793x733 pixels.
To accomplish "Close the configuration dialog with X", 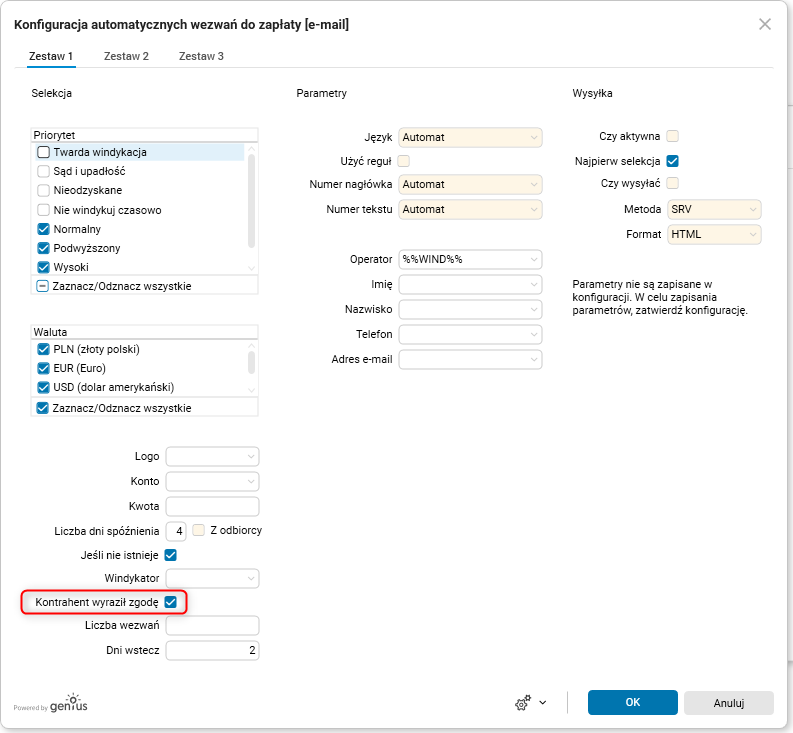I will point(765,24).
